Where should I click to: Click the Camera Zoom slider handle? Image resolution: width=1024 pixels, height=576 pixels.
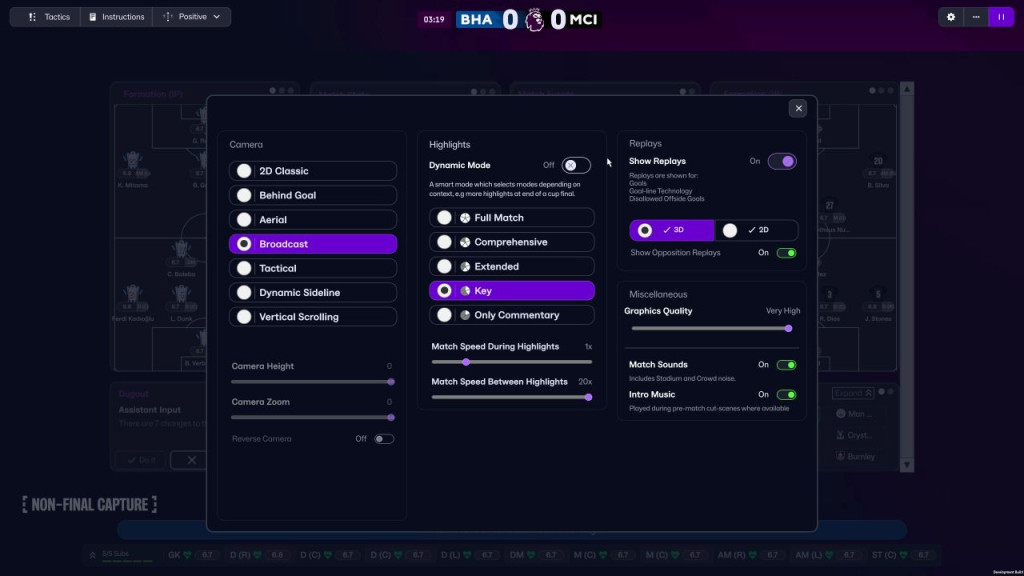coord(390,417)
